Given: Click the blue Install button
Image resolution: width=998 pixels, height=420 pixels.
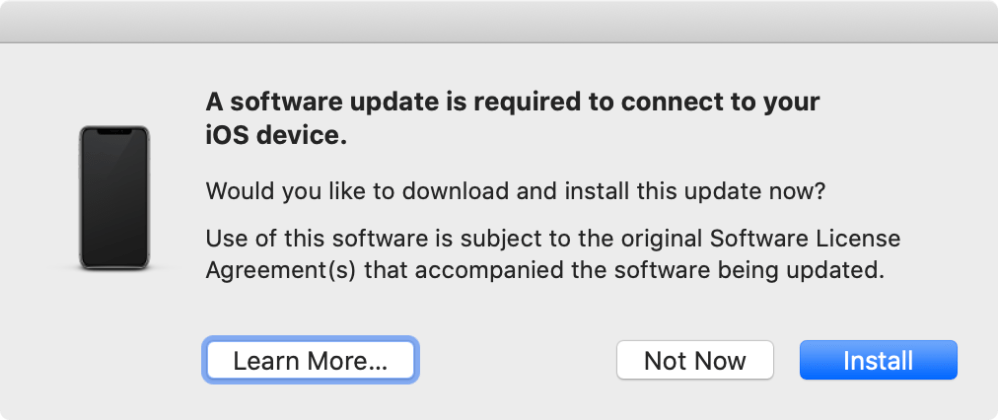Looking at the screenshot, I should (878, 360).
